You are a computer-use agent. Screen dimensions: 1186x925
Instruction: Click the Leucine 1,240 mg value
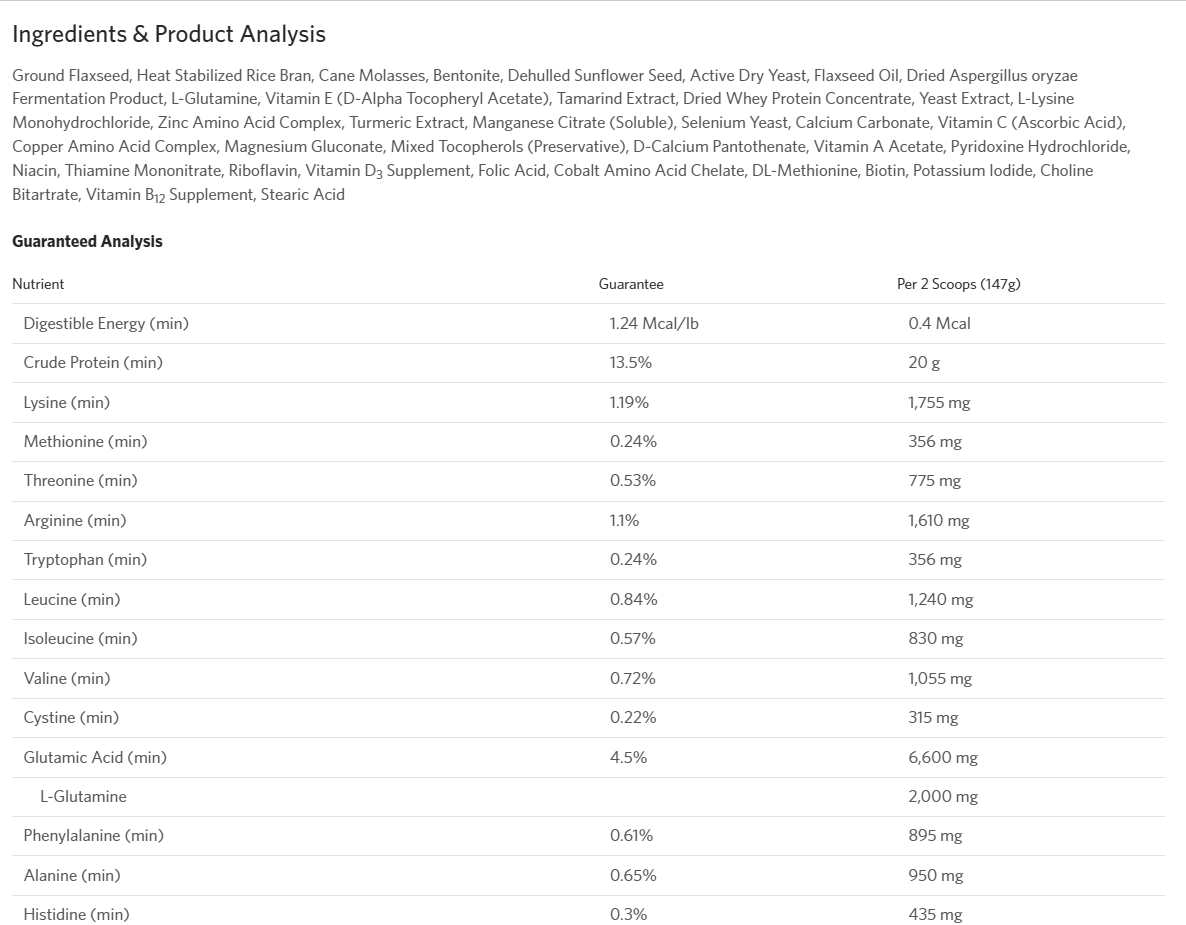940,600
